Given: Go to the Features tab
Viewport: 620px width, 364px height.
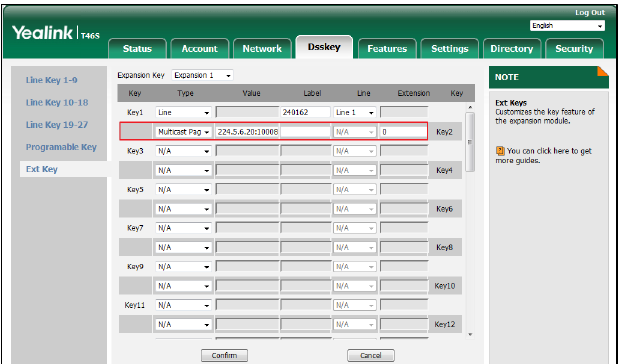Looking at the screenshot, I should (x=387, y=49).
